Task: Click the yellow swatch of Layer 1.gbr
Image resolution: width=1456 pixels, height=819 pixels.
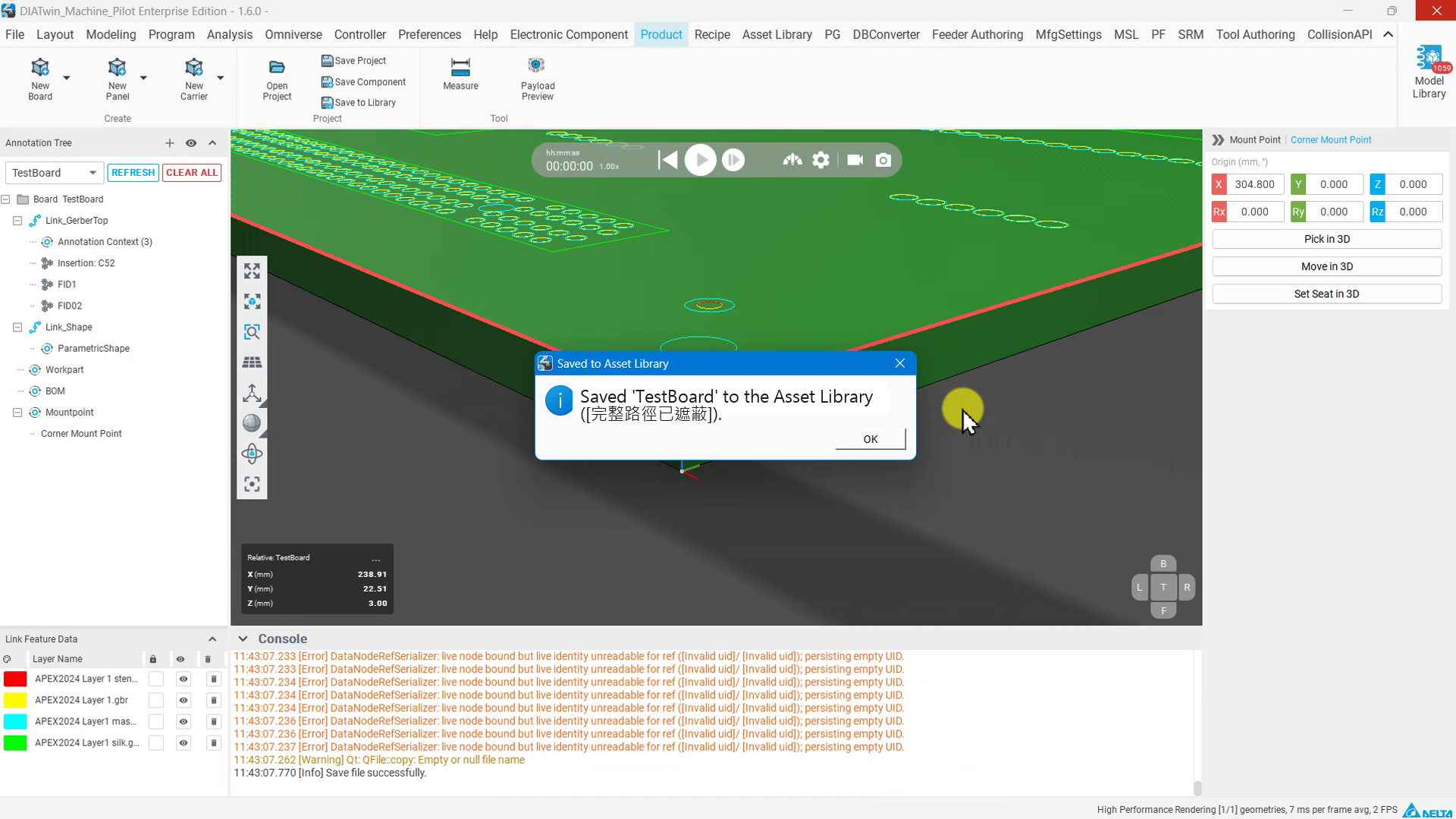Action: tap(15, 700)
